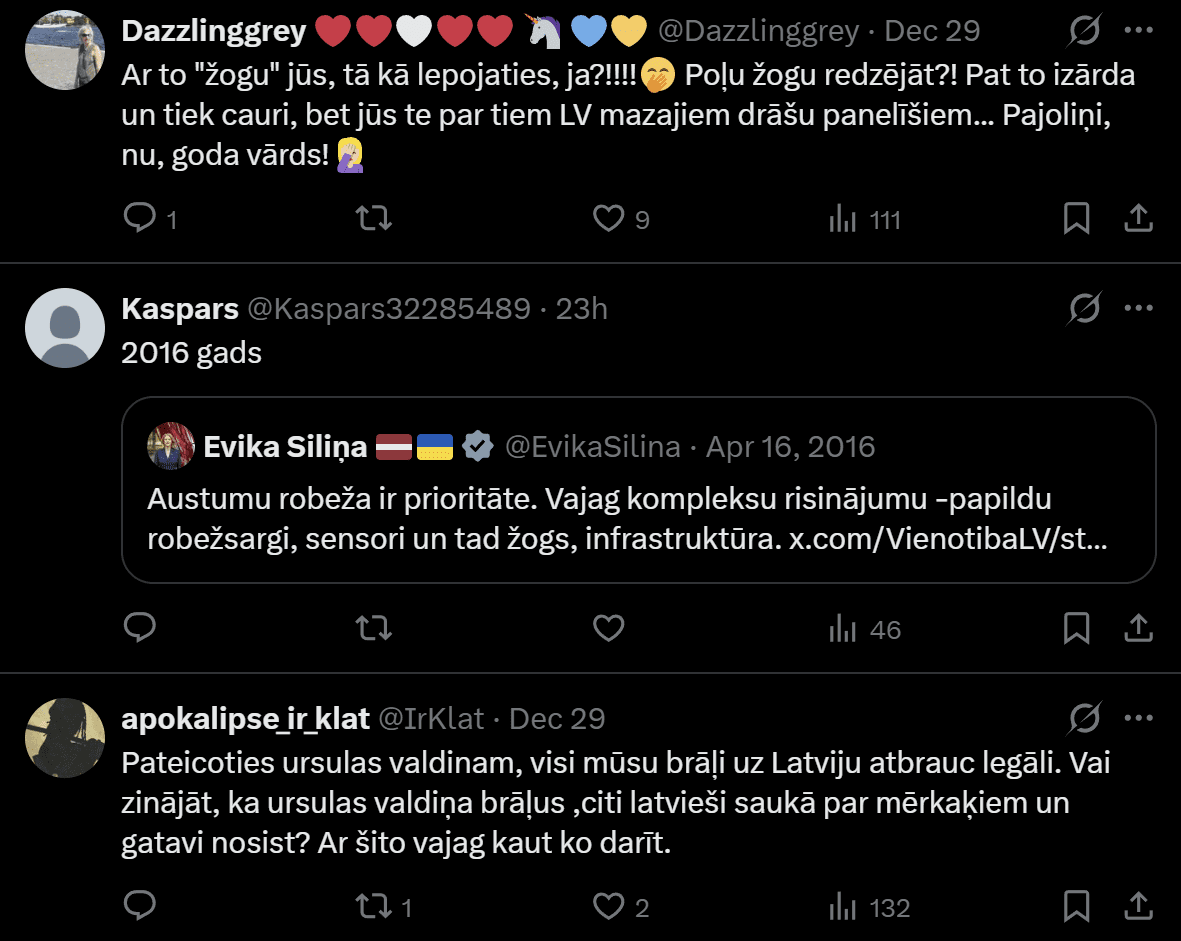Share the apokalipse_ir_klat post

click(1138, 906)
